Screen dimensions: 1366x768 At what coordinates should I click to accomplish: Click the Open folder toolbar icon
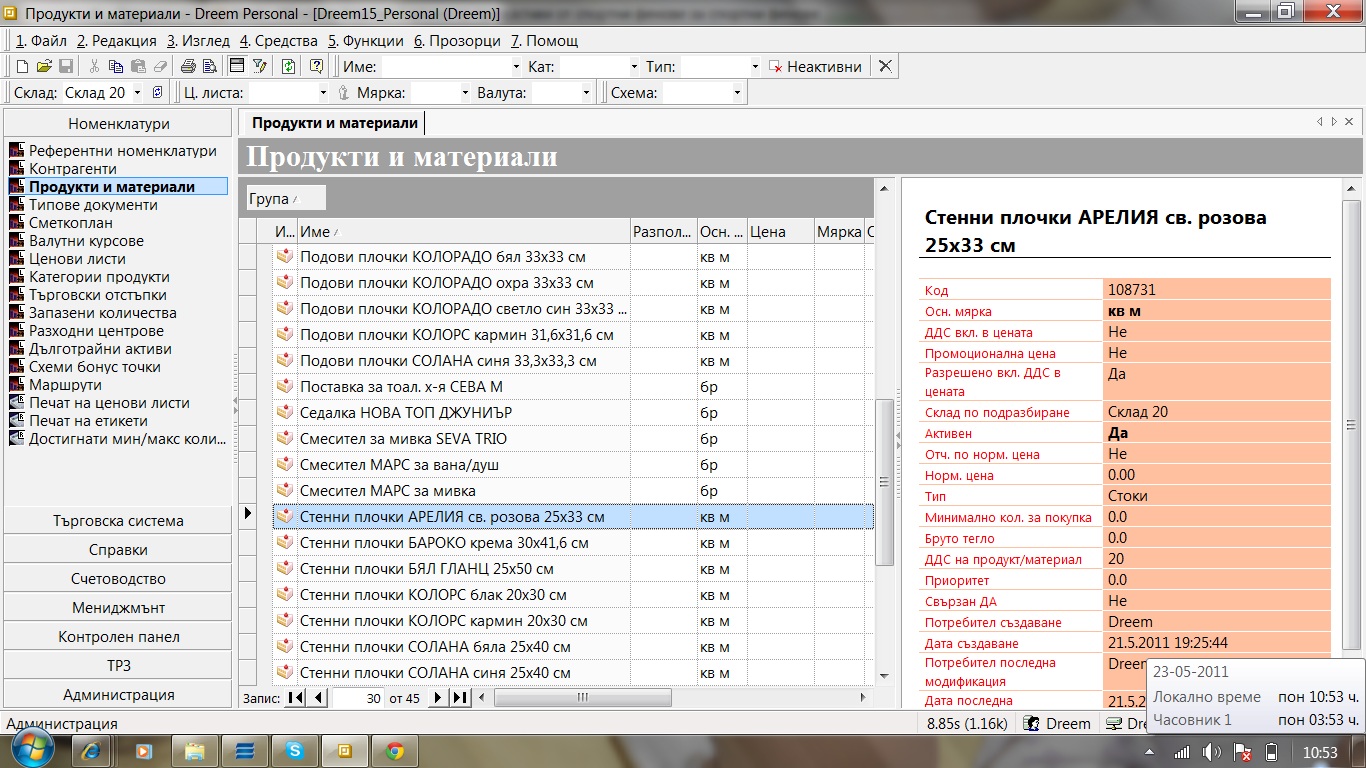pyautogui.click(x=44, y=67)
